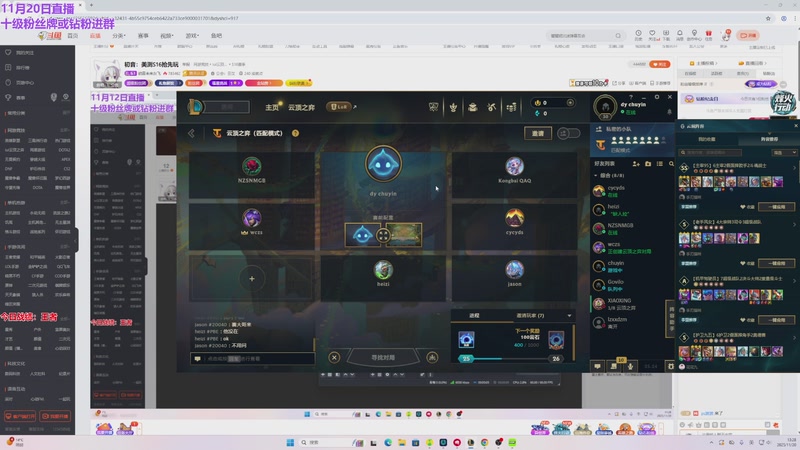Open the lobby help question mark
This screenshot has width=800, height=450.
click(295, 133)
